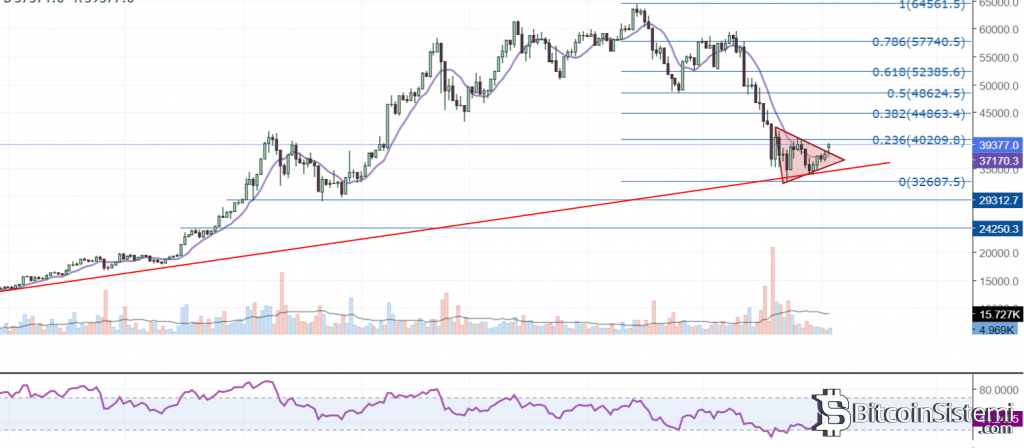Click the 24250.3 horizontal level price tag
The width and height of the screenshot is (1024, 448).
(995, 229)
